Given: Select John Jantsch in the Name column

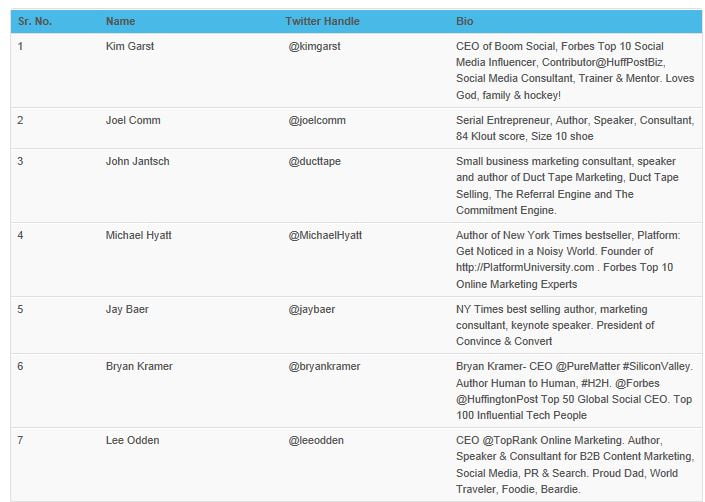Looking at the screenshot, I should (137, 161).
